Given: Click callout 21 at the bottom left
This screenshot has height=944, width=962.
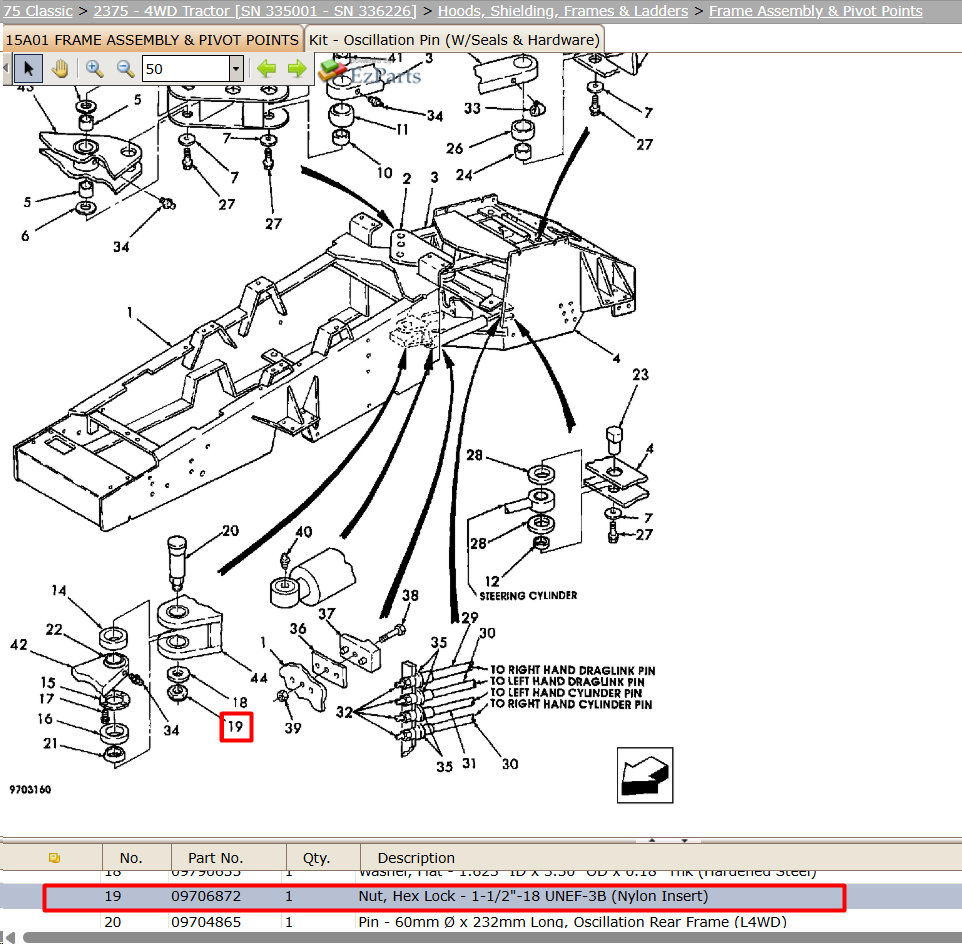Looking at the screenshot, I should pyautogui.click(x=50, y=743).
